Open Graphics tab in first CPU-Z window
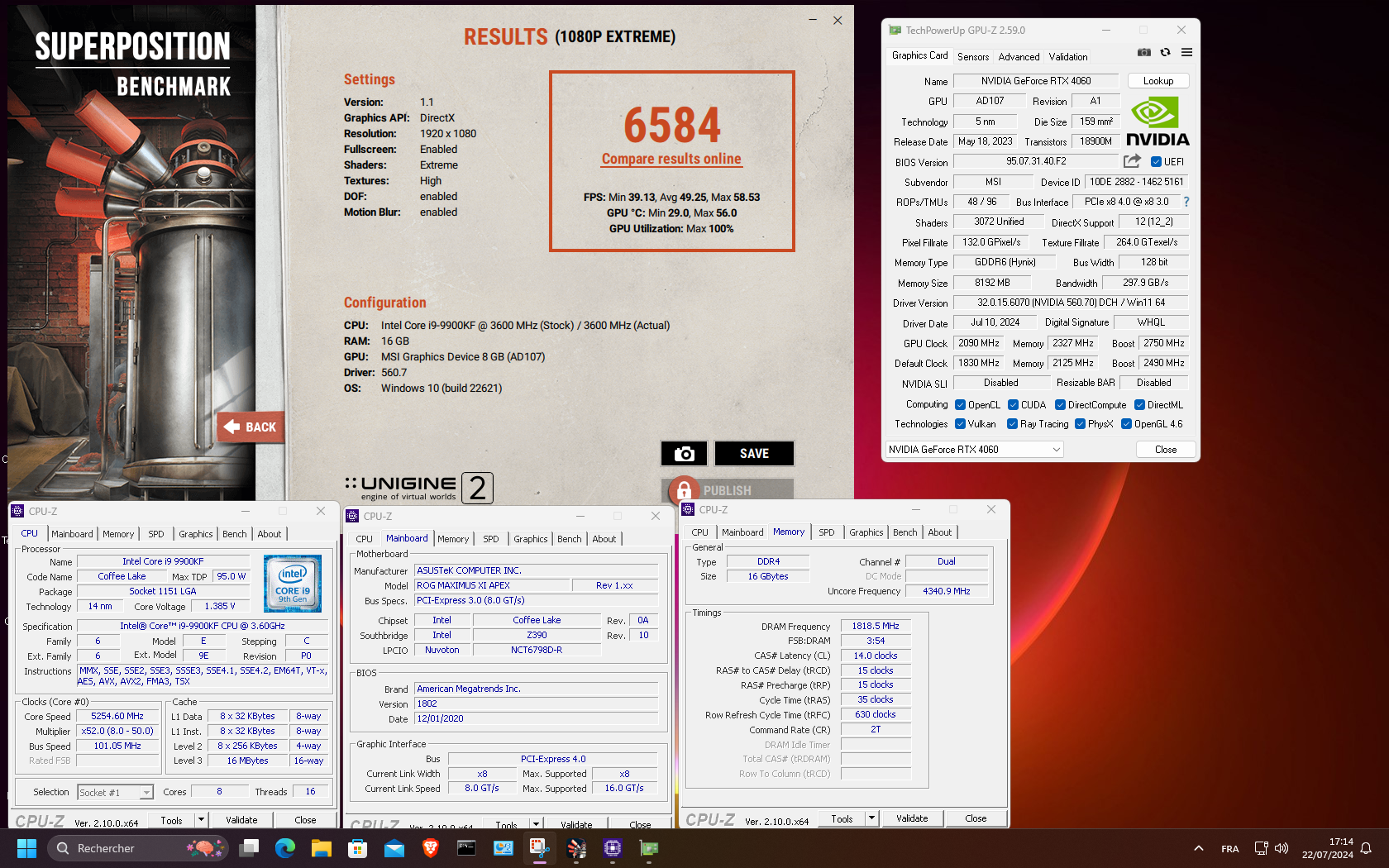This screenshot has height=868, width=1389. point(196,534)
